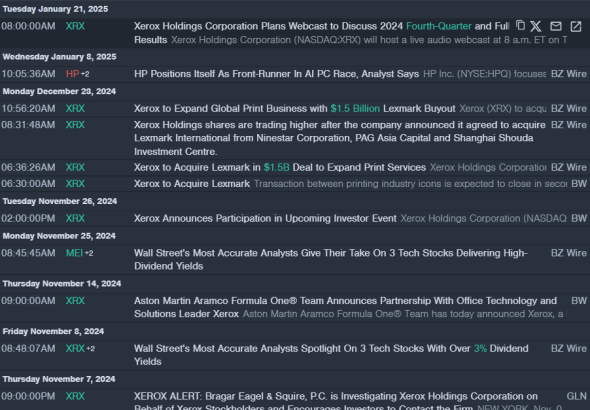The height and width of the screenshot is (410, 590).
Task: Click the +2 tickers next to HP
Action: pos(85,74)
